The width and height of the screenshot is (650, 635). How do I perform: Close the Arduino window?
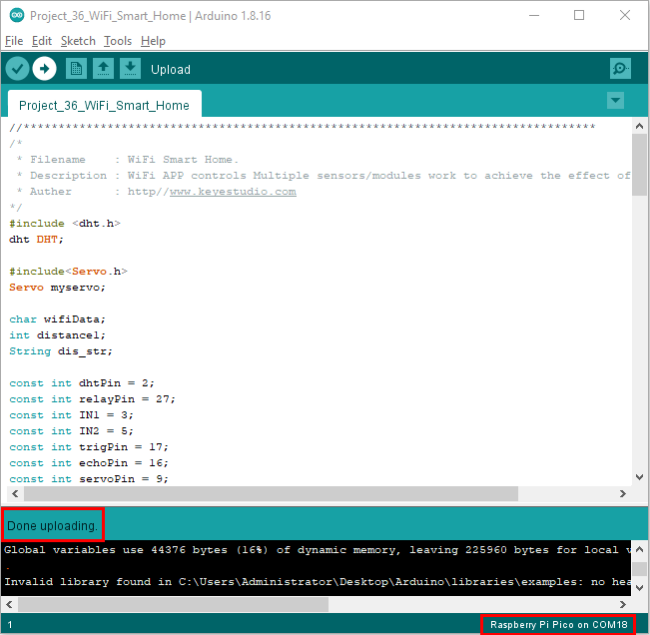pyautogui.click(x=625, y=15)
